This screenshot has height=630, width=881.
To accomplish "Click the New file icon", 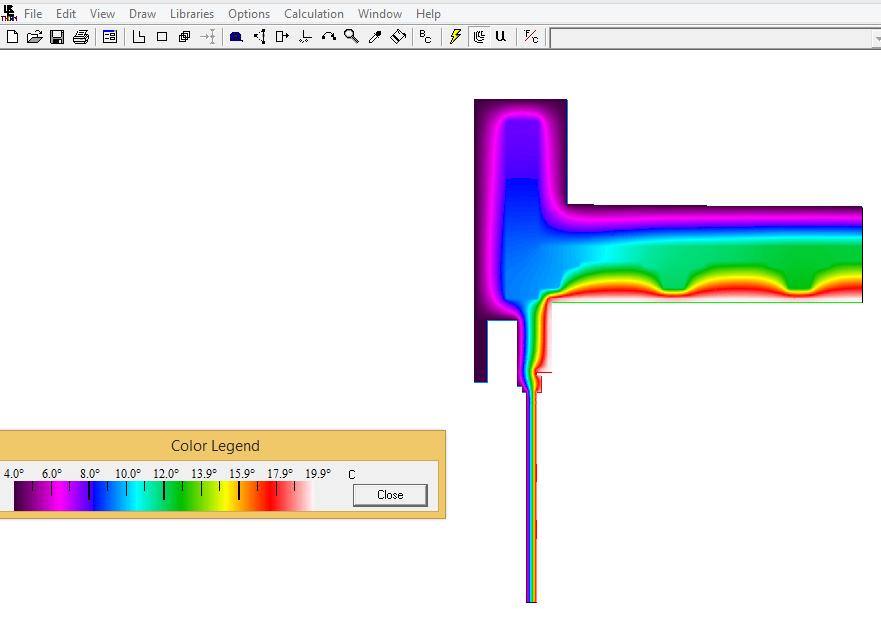I will (12, 37).
